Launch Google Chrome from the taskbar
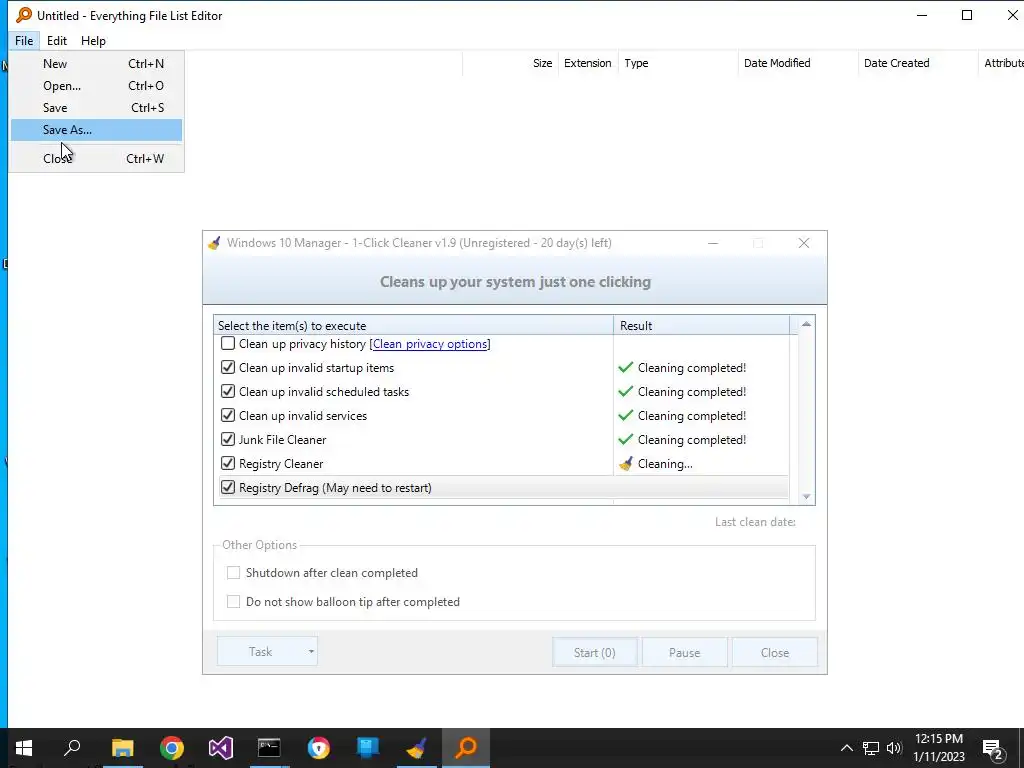1024x768 pixels. 172,748
